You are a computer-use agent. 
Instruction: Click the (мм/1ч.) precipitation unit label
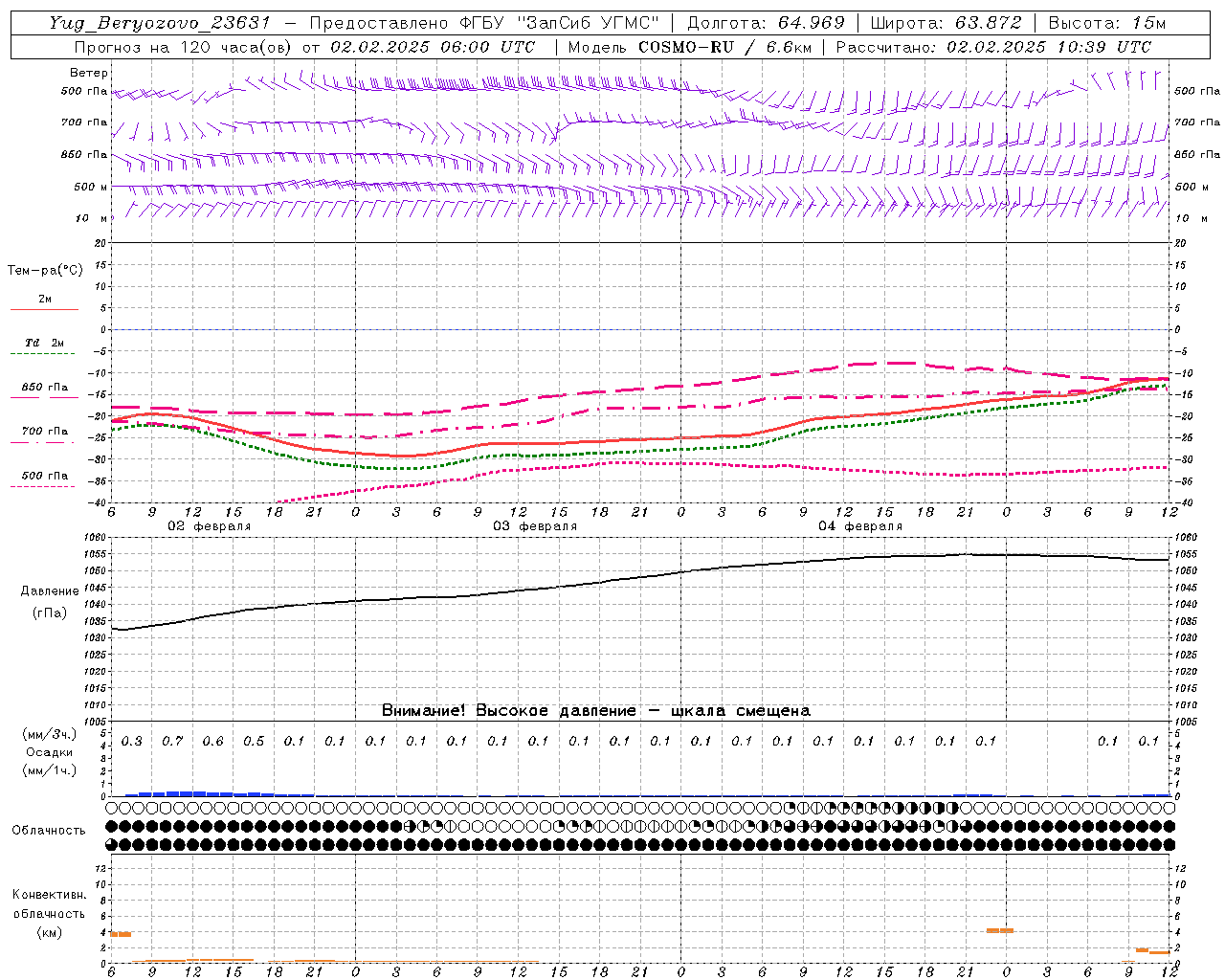[x=50, y=770]
